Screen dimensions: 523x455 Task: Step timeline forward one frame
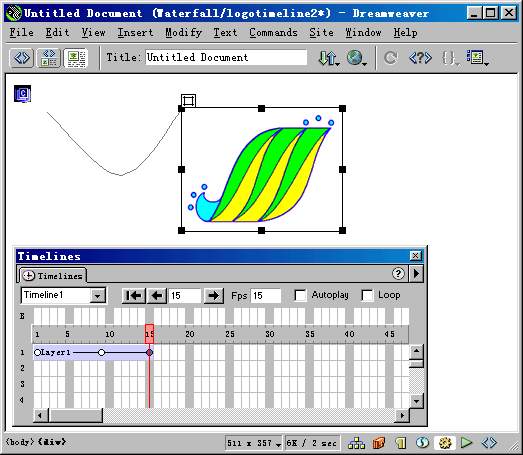[x=213, y=296]
